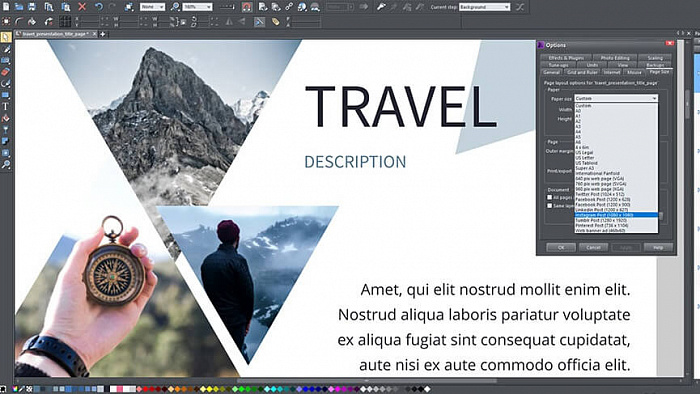The height and width of the screenshot is (394, 700).
Task: Select the Rectangle shape tool
Action: click(6, 95)
